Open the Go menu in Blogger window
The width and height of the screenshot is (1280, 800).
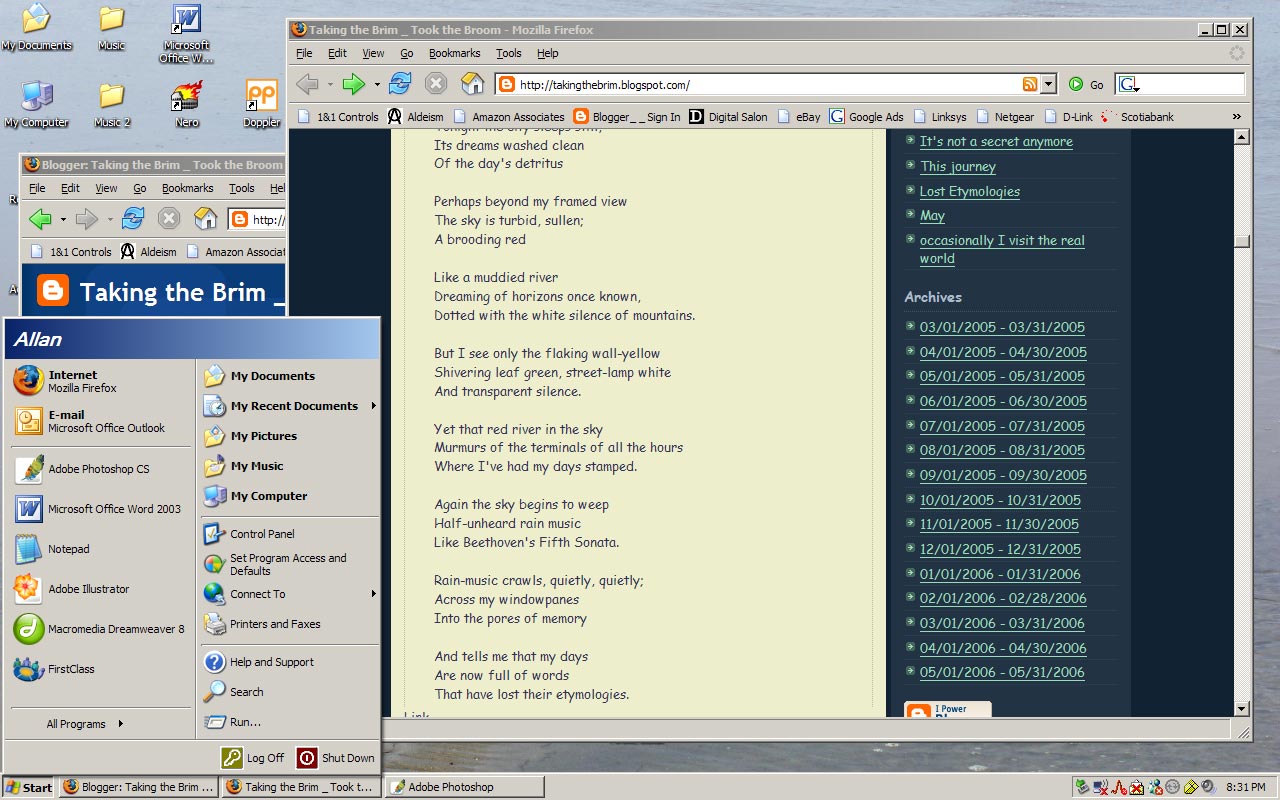[x=140, y=188]
